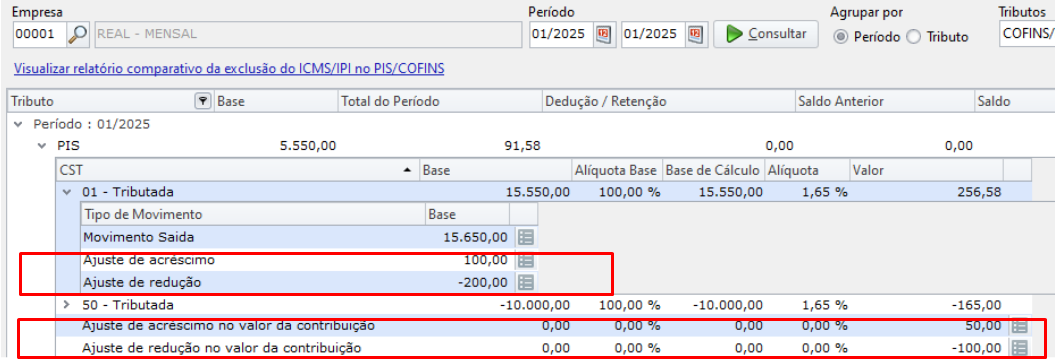Screen dimensions: 1062x360
Task: Open details icon for acréscimo no valor da contribuição
Action: point(1019,326)
